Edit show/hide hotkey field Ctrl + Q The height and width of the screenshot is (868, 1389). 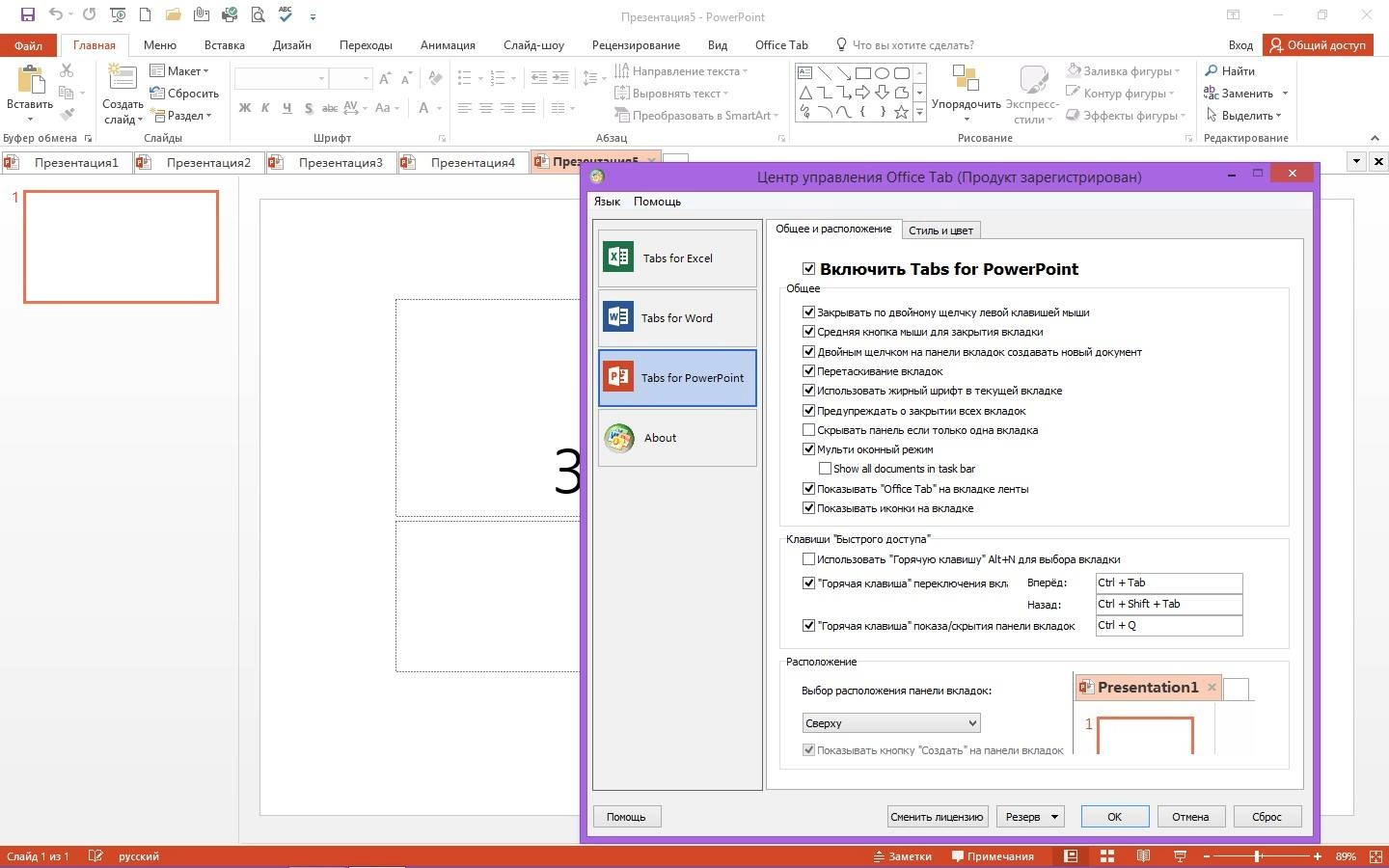coord(1169,625)
